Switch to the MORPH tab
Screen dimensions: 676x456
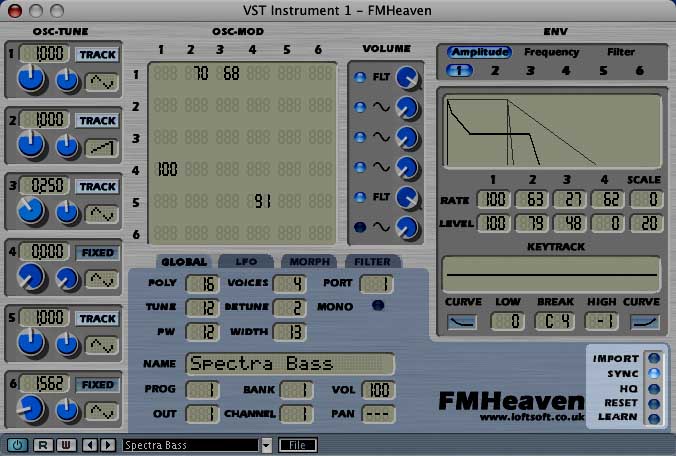coord(310,261)
